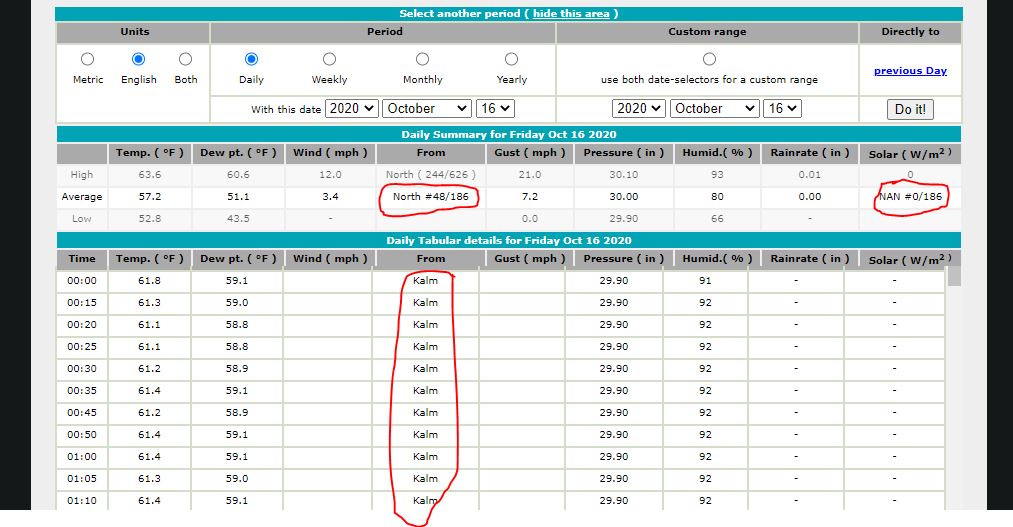Image resolution: width=1013 pixels, height=527 pixels.
Task: Select the Both units radio button
Action: point(185,59)
